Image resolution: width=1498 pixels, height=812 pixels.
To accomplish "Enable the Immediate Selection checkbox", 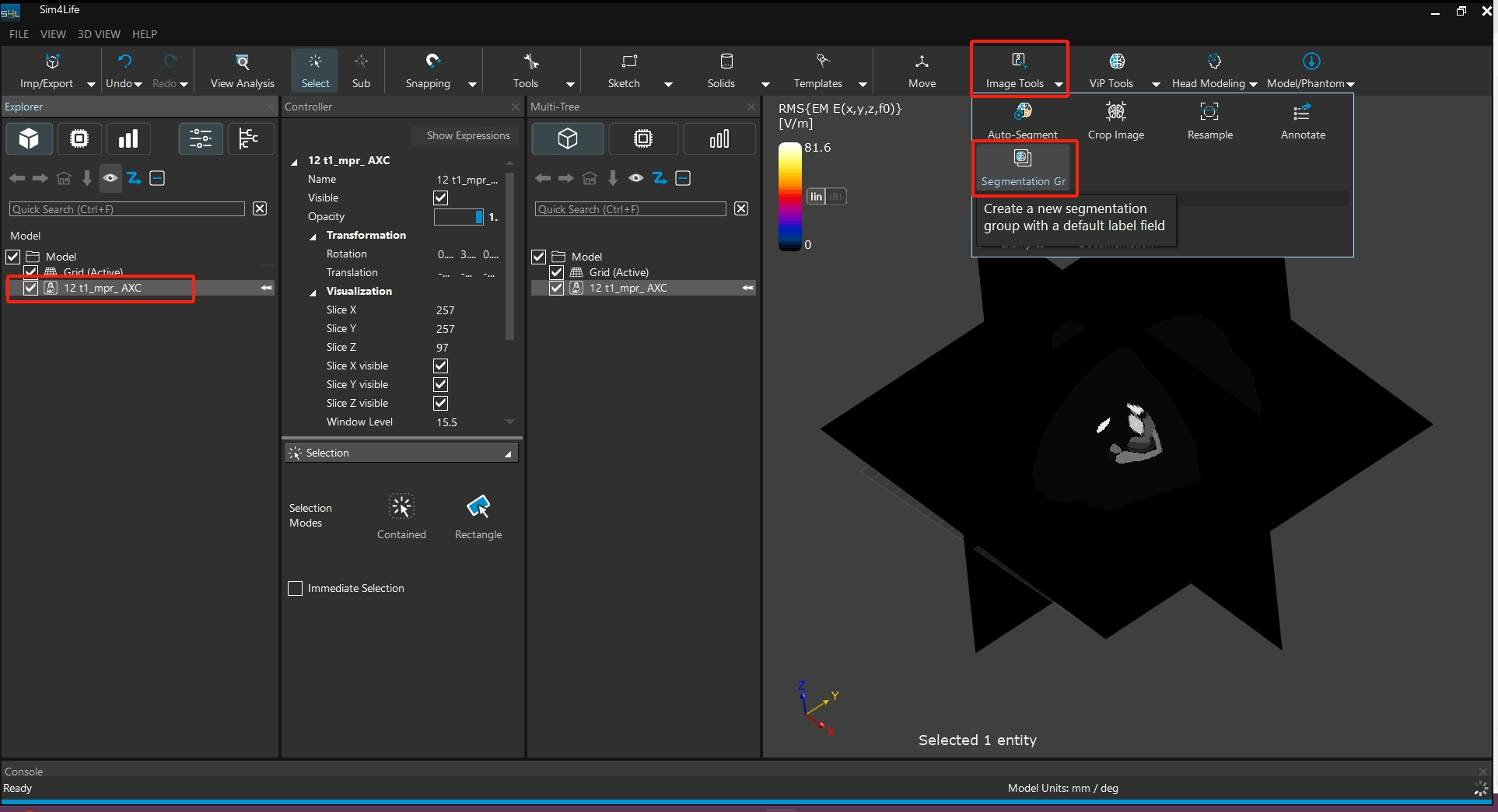I will coord(296,589).
